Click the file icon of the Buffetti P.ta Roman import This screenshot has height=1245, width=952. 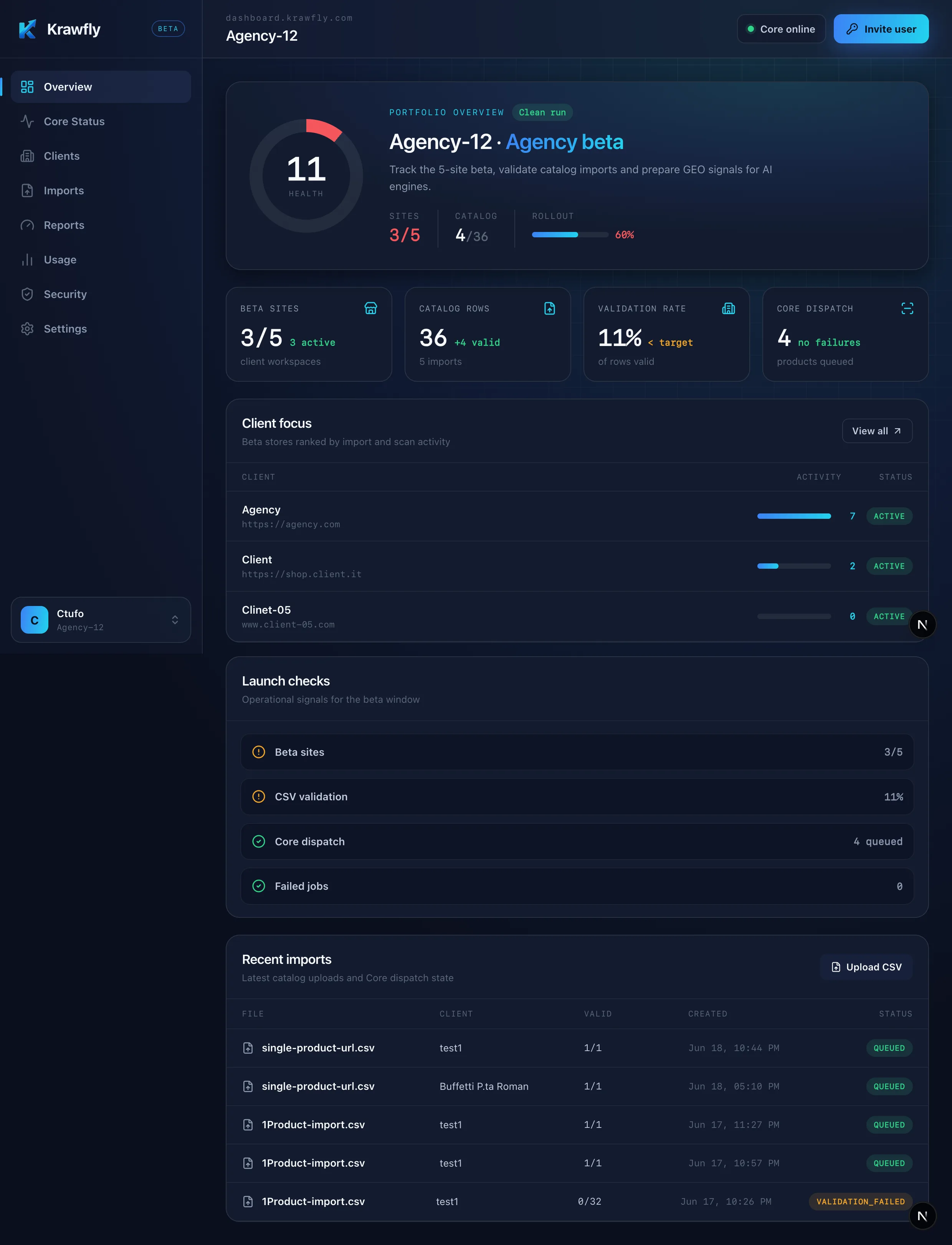[x=248, y=1086]
